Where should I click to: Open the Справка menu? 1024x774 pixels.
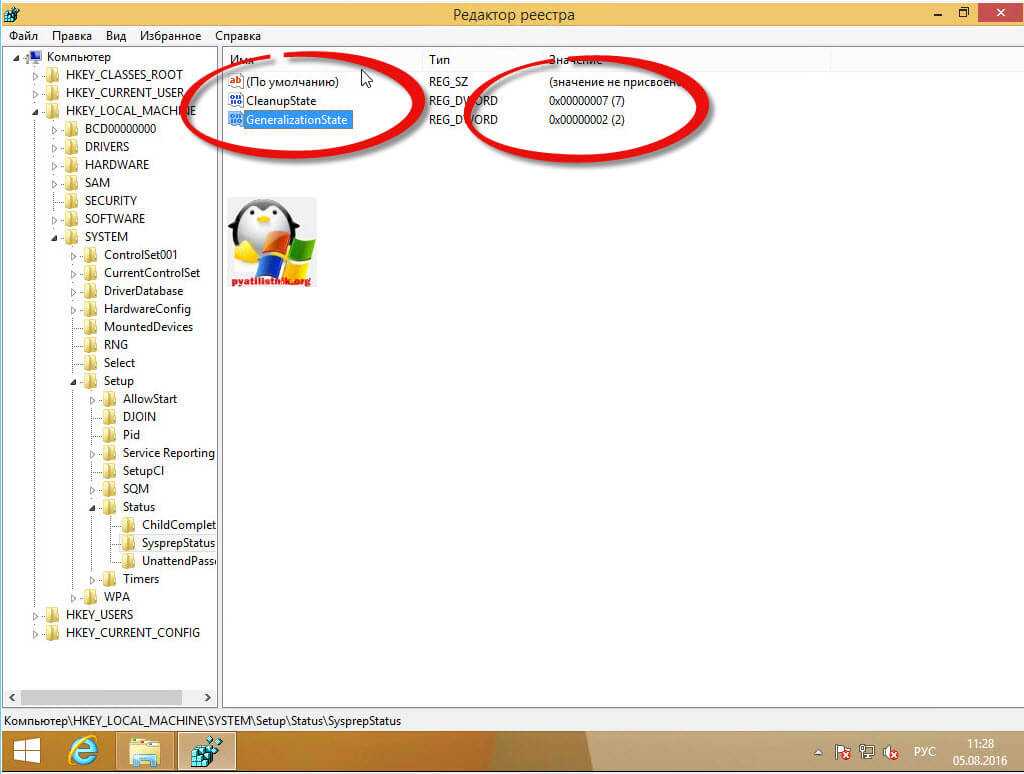click(238, 36)
